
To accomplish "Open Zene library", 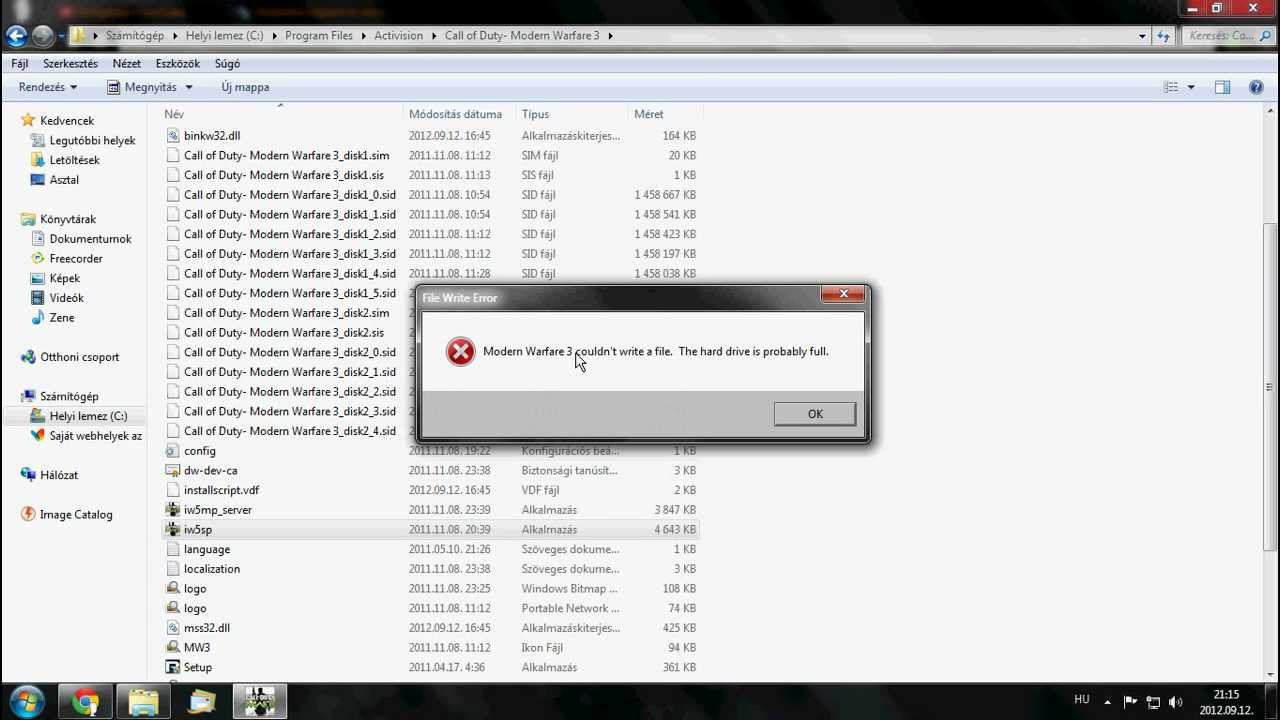I will coord(62,317).
